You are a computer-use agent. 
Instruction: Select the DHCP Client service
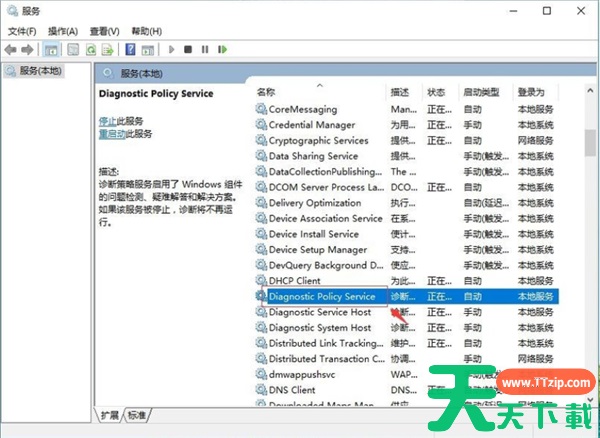tap(407, 281)
